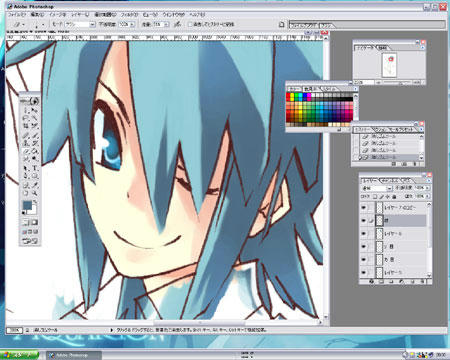This screenshot has height=360, width=450.
Task: Select the Slice tool
Action: click(x=34, y=126)
